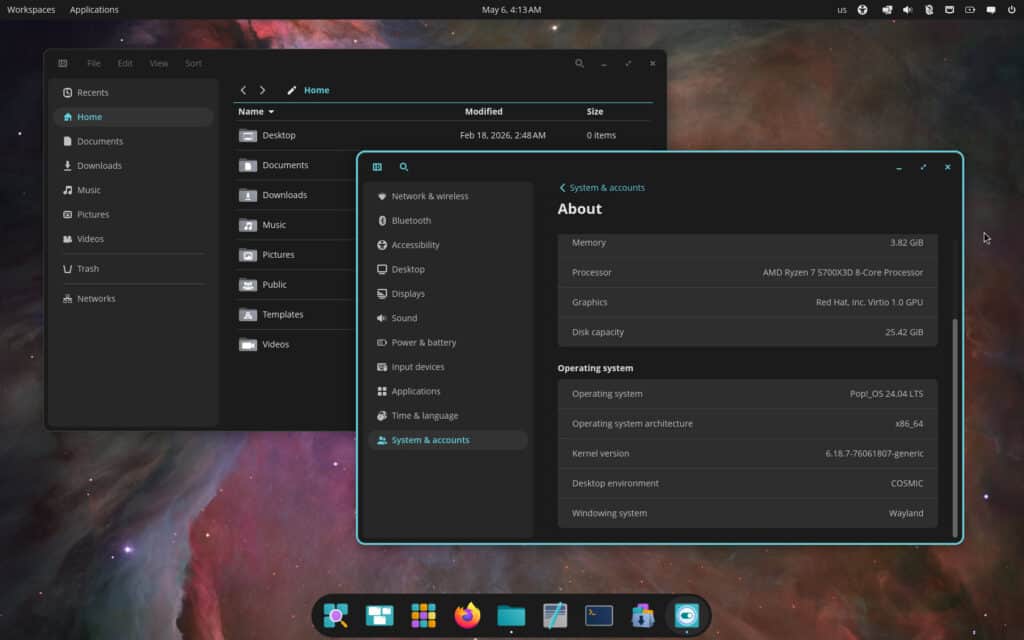This screenshot has width=1024, height=640.
Task: Select Music in Files sidebar
Action: coord(133,190)
